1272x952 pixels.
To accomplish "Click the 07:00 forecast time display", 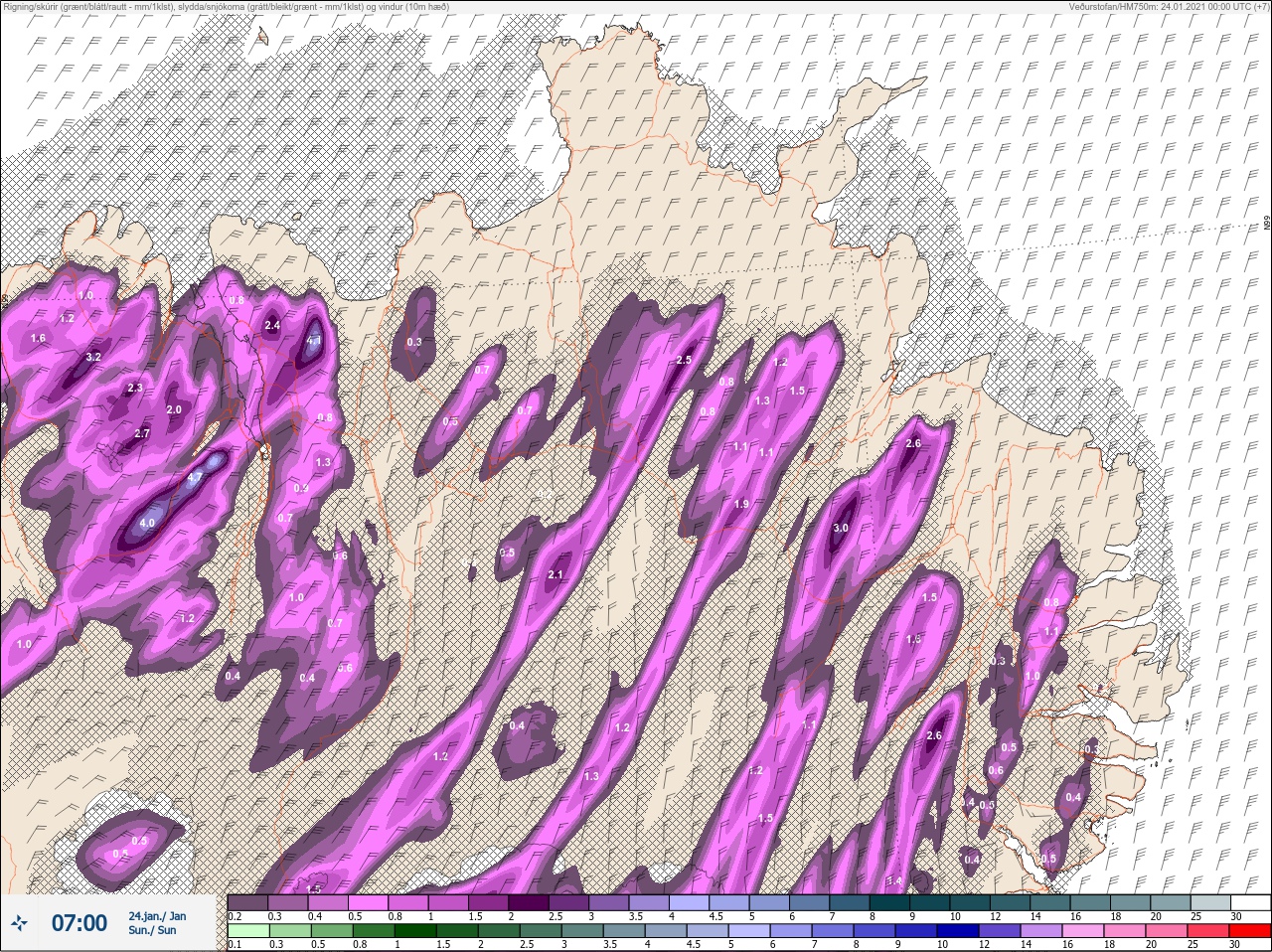I will [x=79, y=923].
